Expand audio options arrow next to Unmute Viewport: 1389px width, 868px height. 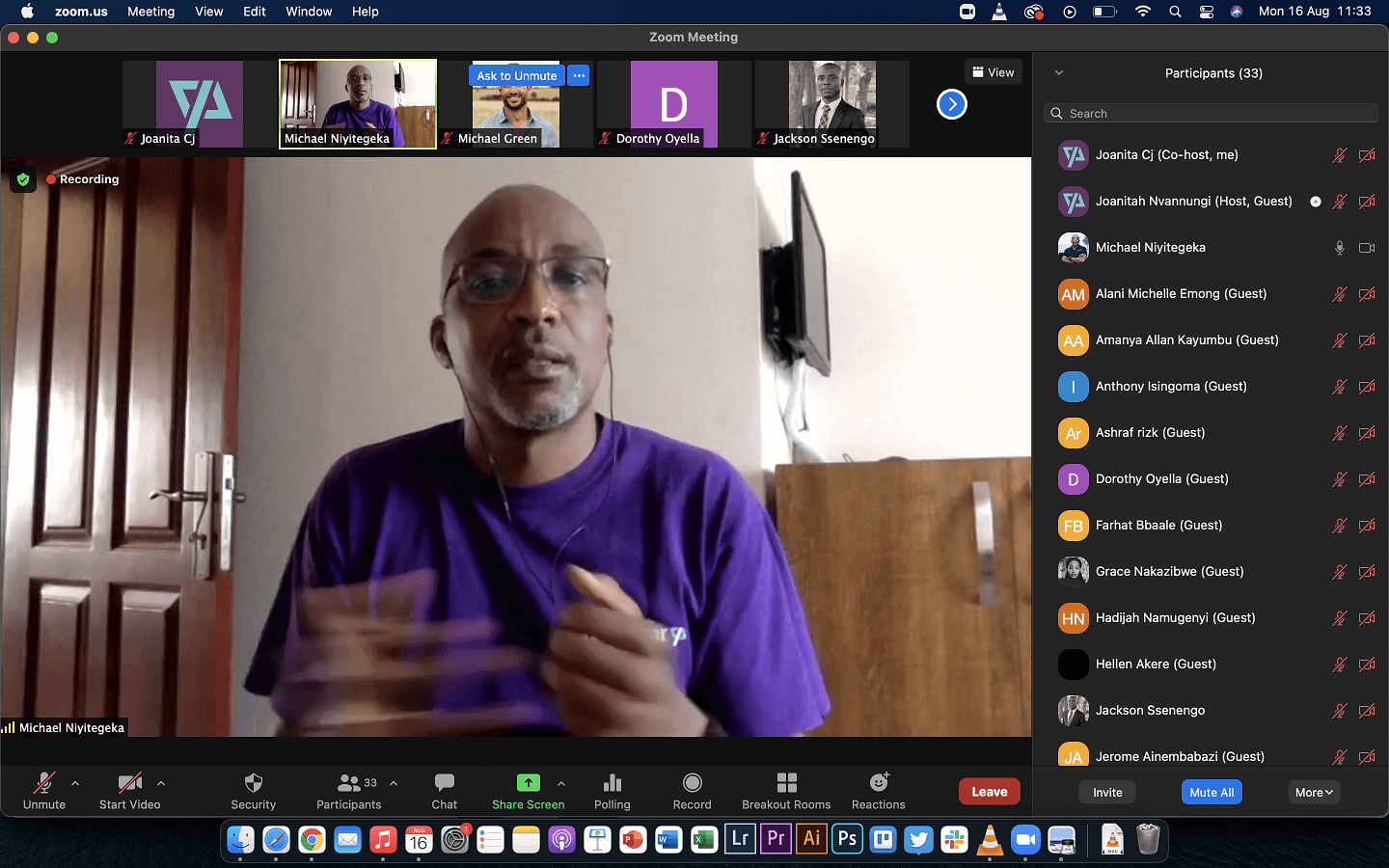click(x=75, y=783)
